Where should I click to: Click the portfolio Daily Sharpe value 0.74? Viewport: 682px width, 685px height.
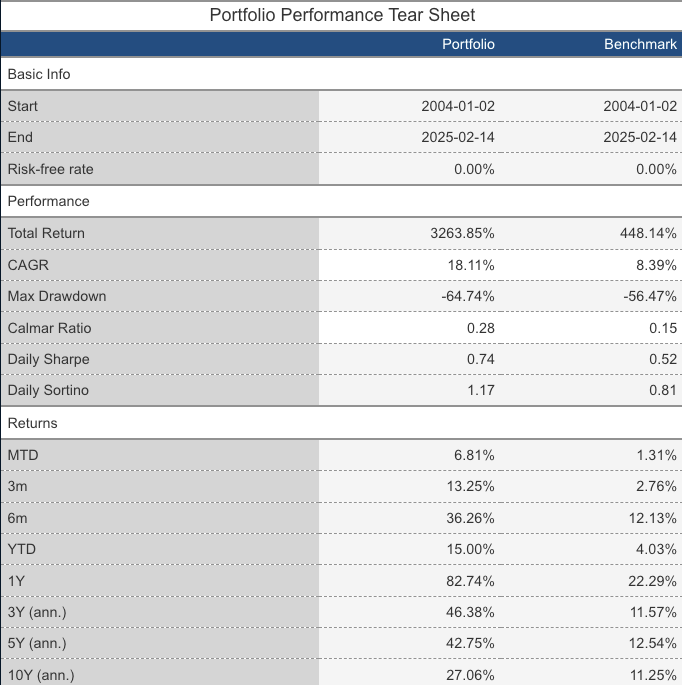click(481, 359)
